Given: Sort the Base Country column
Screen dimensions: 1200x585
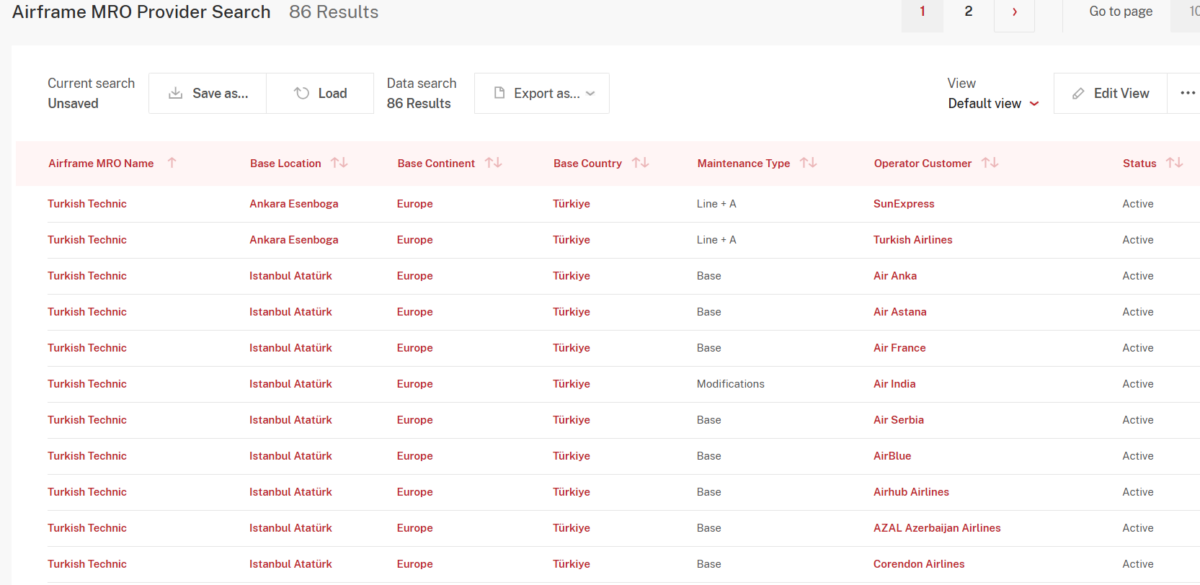Looking at the screenshot, I should (640, 163).
